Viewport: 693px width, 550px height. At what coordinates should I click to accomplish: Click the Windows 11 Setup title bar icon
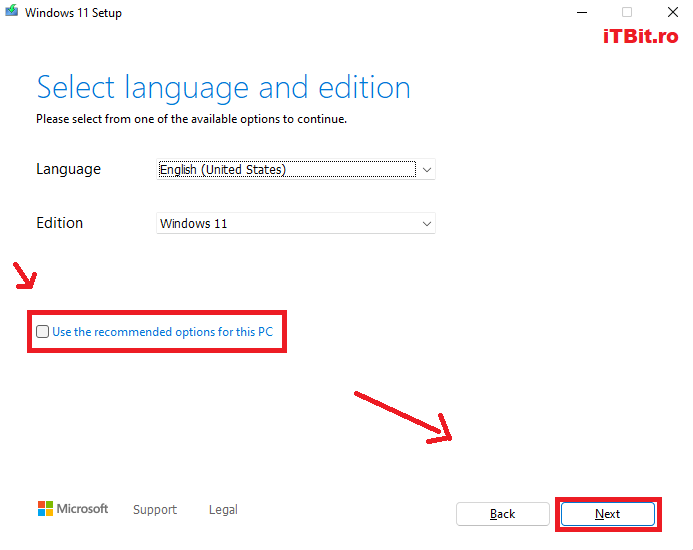pos(12,12)
